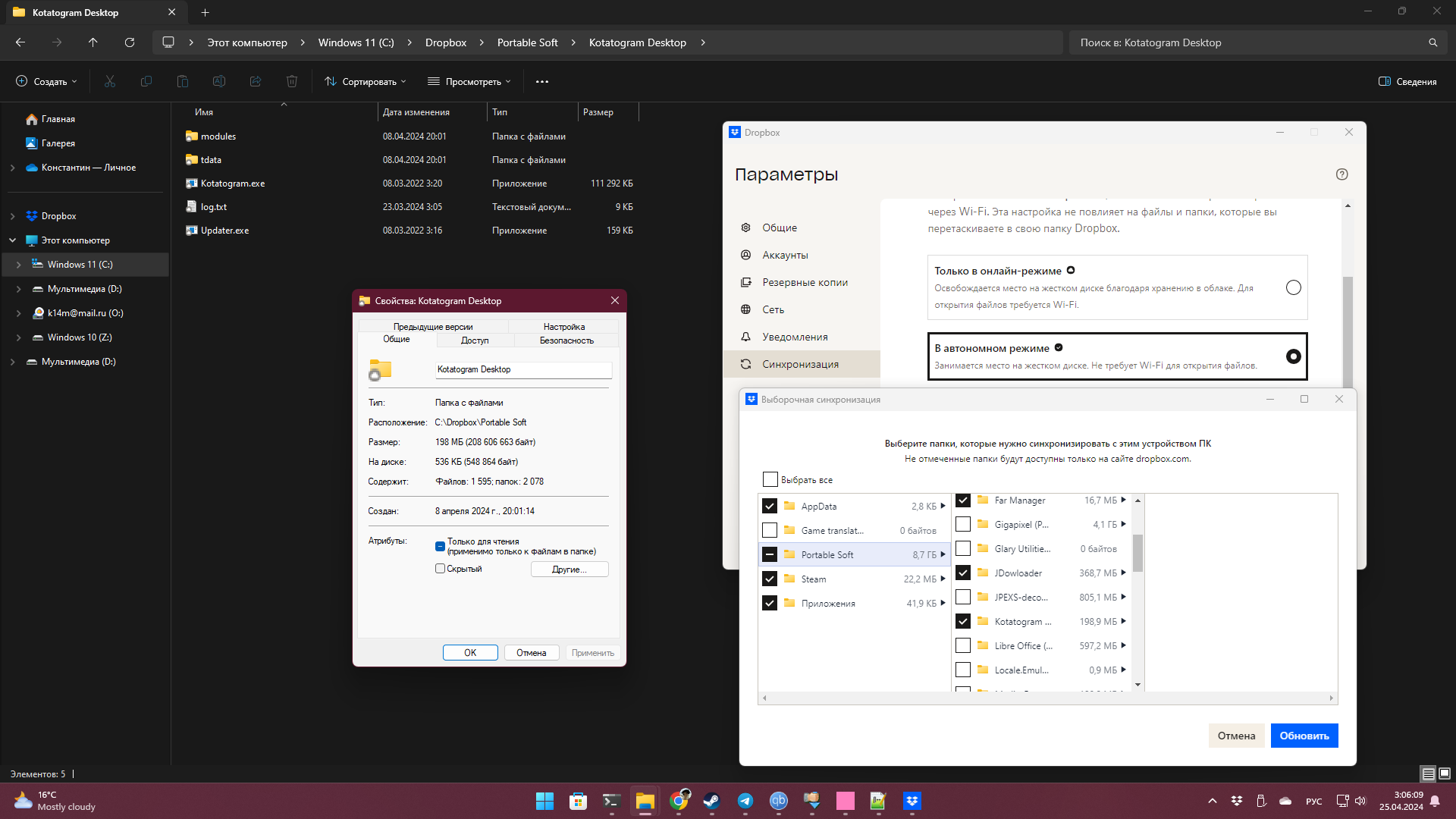This screenshot has height=819, width=1456.
Task: Click the Rename toolbar icon
Action: point(219,81)
